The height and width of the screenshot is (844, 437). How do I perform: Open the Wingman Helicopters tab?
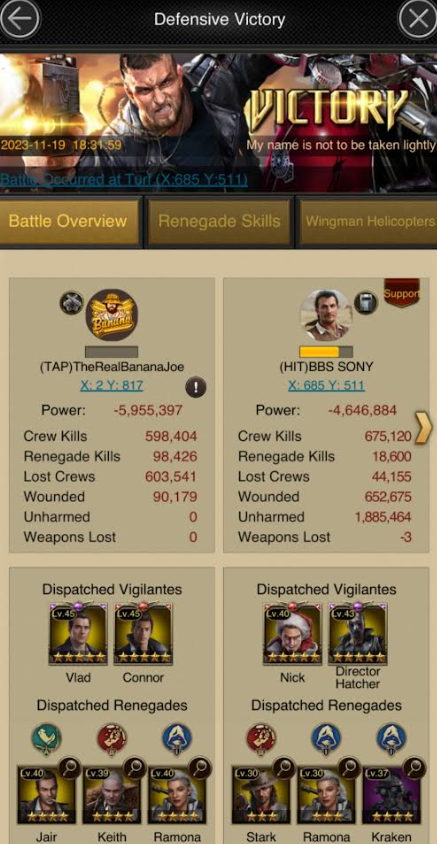[369, 221]
